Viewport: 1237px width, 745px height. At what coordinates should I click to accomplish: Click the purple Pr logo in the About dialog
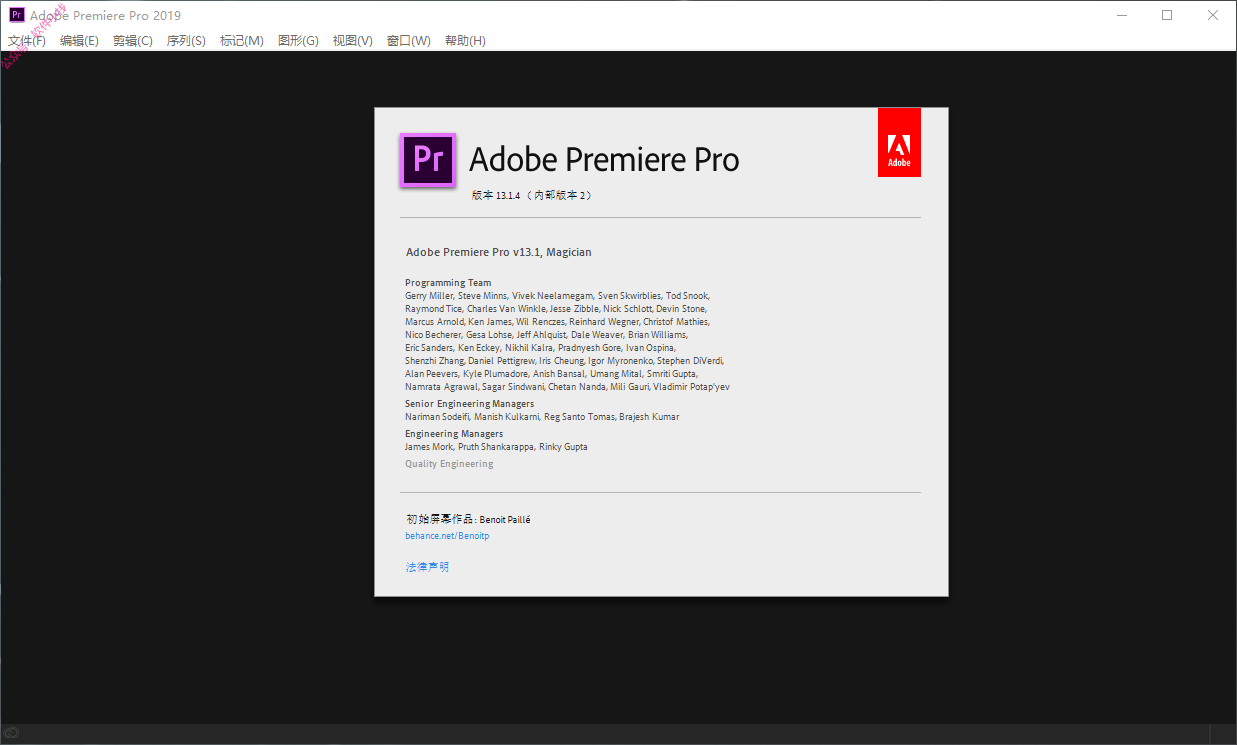click(428, 160)
